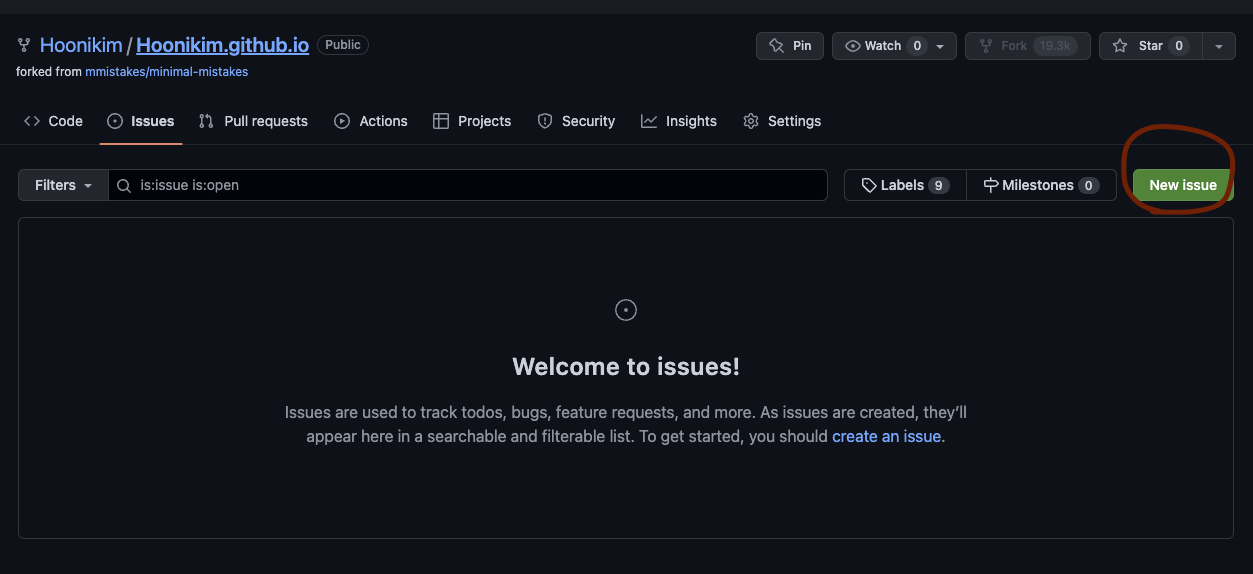Click the Milestones count badge 0
This screenshot has height=574, width=1253.
click(x=1089, y=185)
